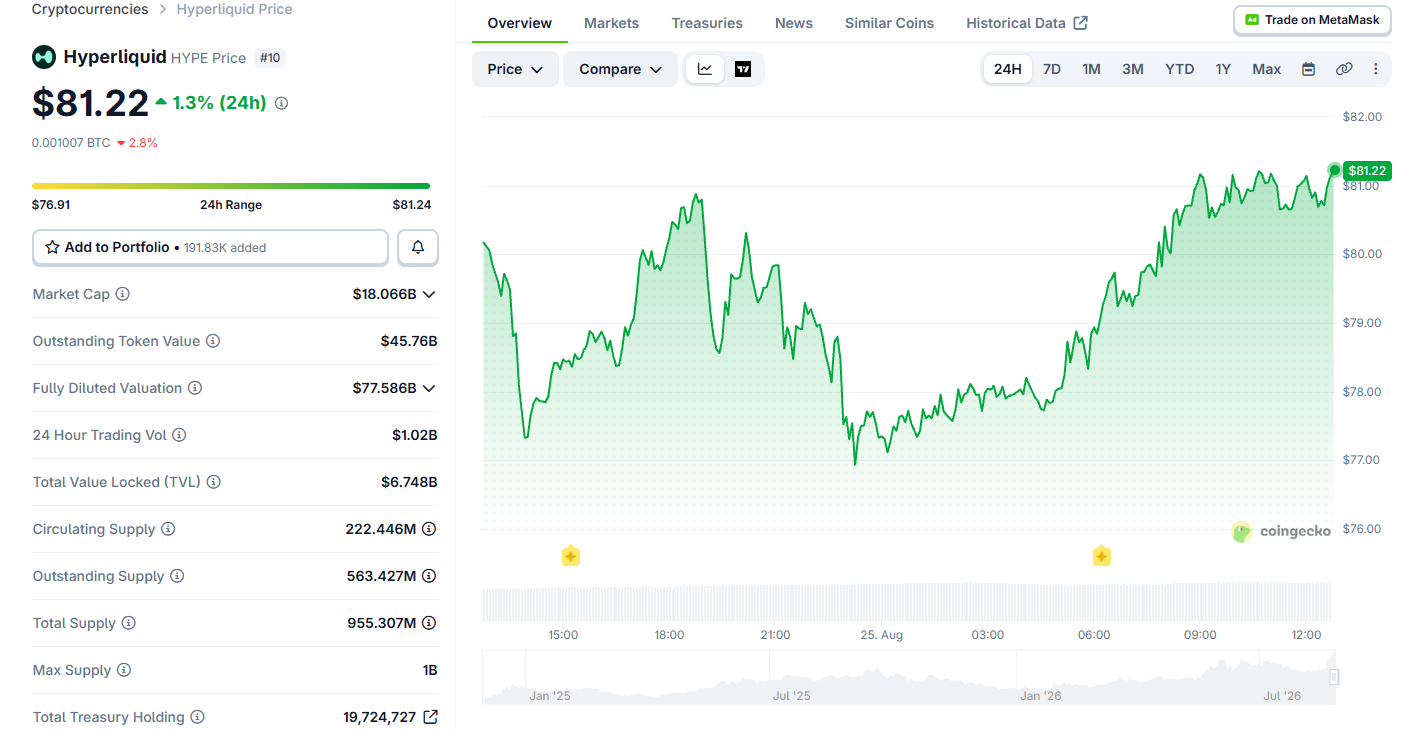
Task: Click info icon beside 955.307M value
Action: (429, 623)
